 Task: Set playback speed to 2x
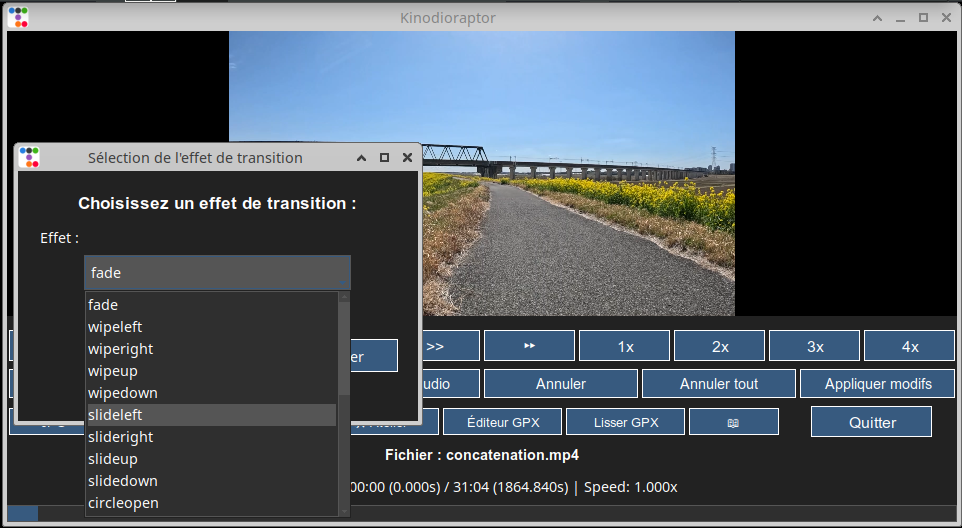pyautogui.click(x=720, y=346)
